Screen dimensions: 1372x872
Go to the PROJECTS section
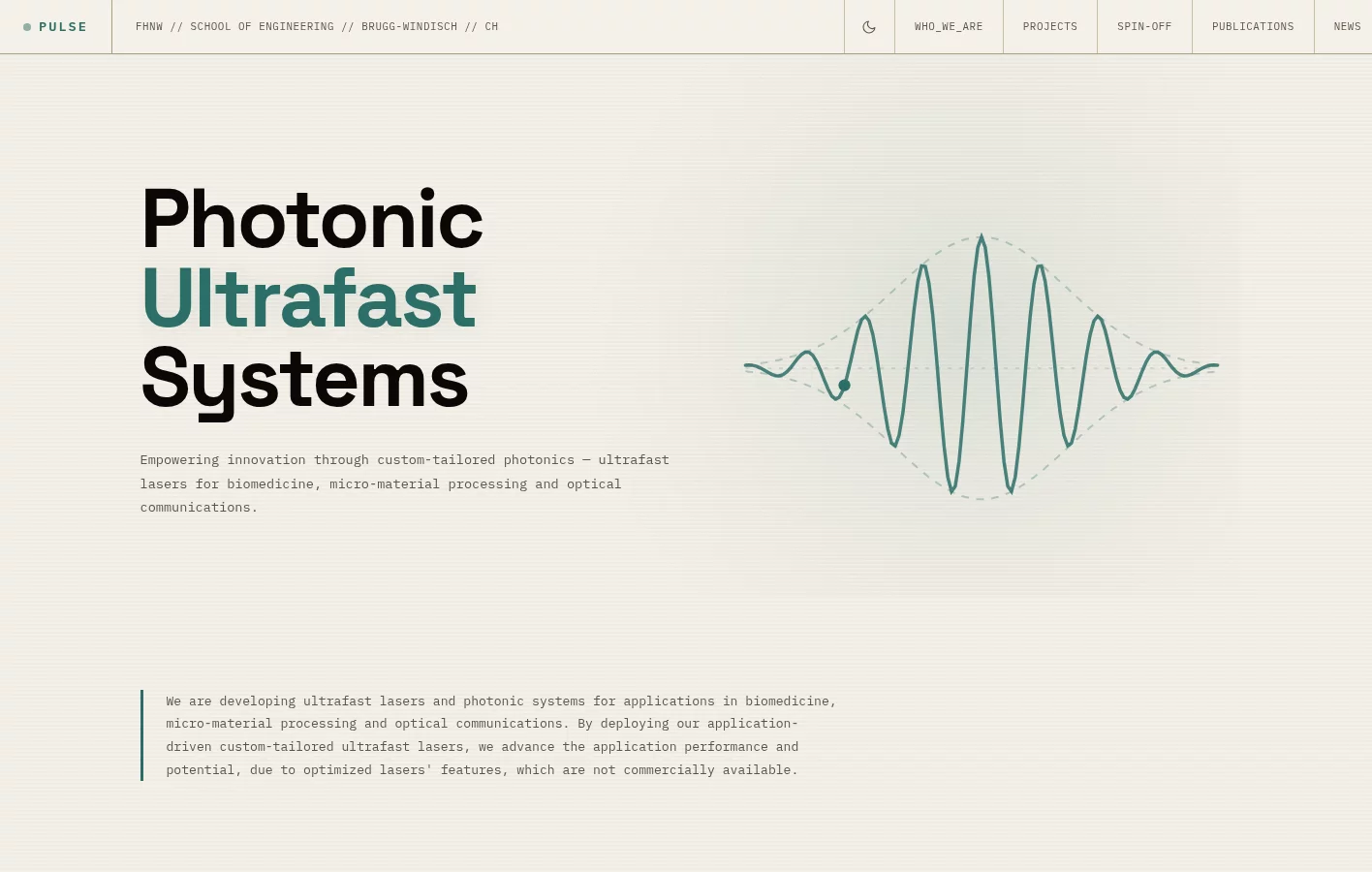pyautogui.click(x=1050, y=27)
